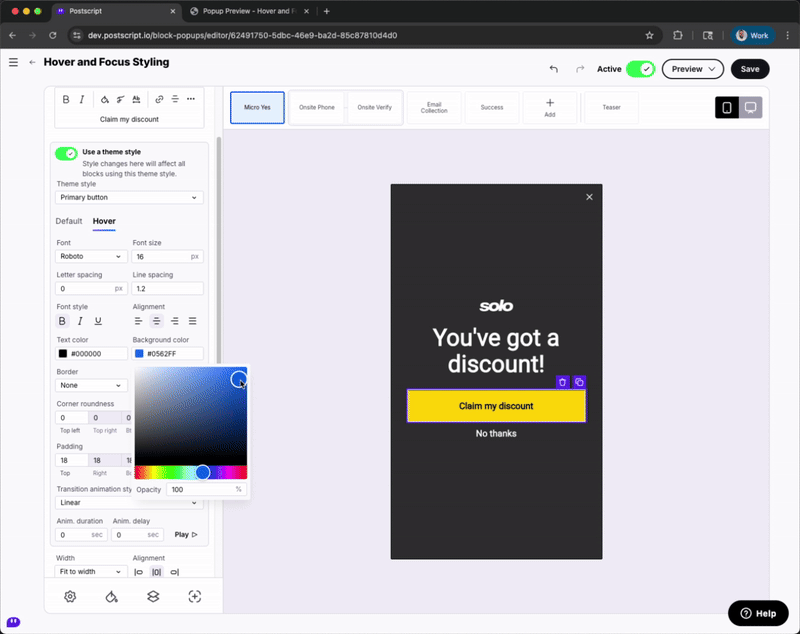This screenshot has height=634, width=800.
Task: Click the Claim my discount popup button
Action: [x=496, y=406]
